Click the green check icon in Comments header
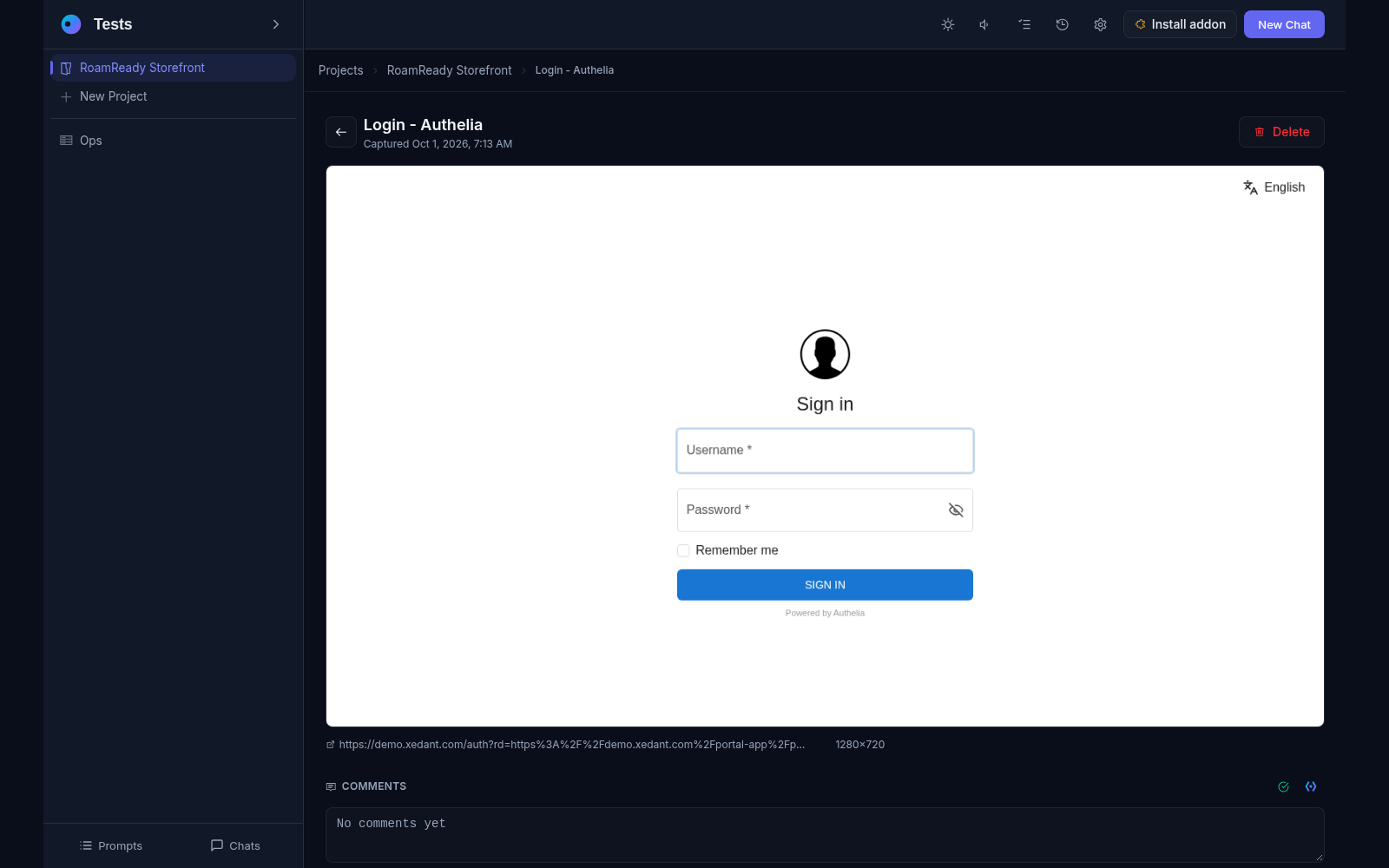This screenshot has height=868, width=1389. pos(1283,786)
